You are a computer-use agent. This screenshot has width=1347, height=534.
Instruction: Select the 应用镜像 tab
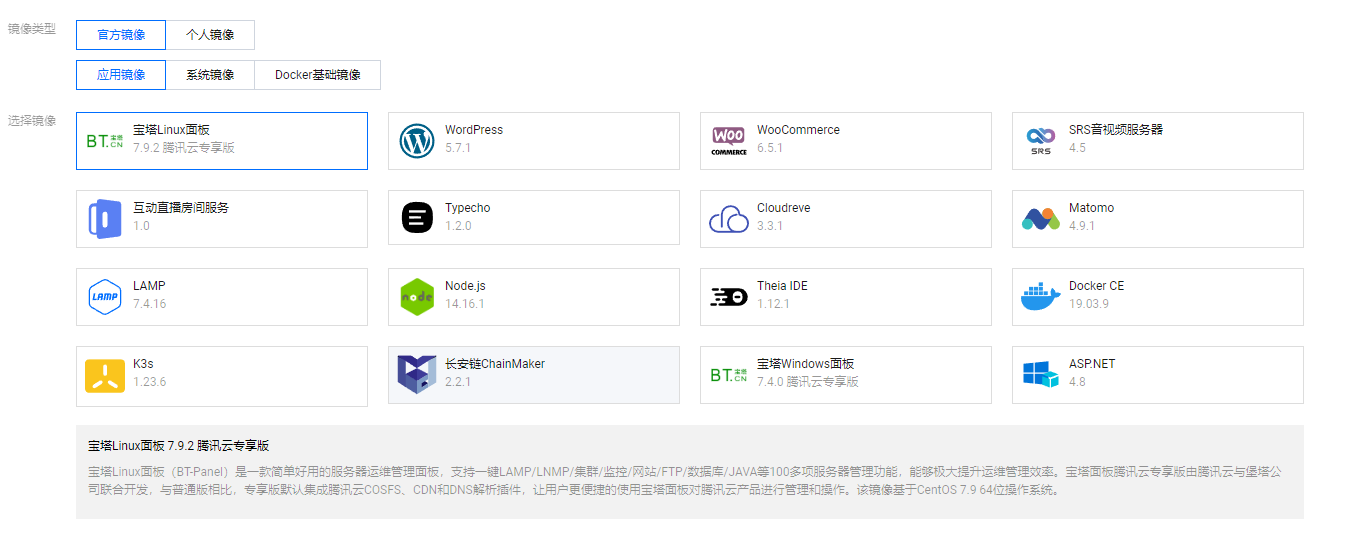(x=121, y=75)
